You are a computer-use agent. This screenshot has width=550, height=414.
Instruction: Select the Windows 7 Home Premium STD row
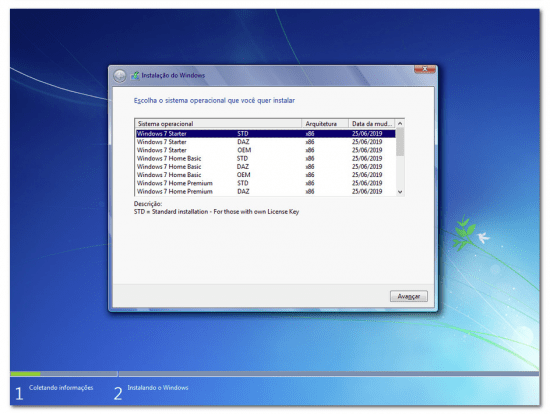point(266,183)
